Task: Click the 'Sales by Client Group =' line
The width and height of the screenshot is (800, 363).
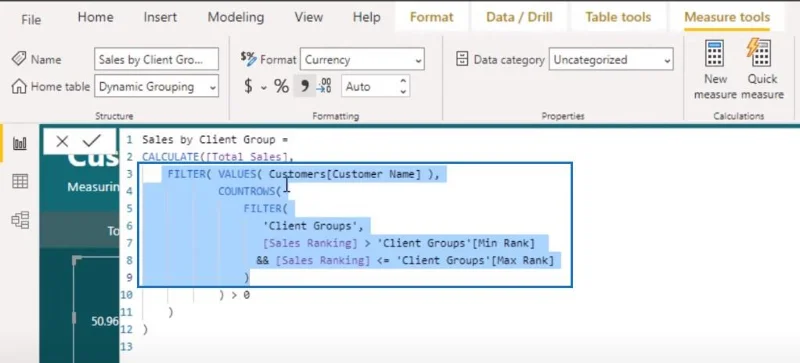Action: click(215, 140)
